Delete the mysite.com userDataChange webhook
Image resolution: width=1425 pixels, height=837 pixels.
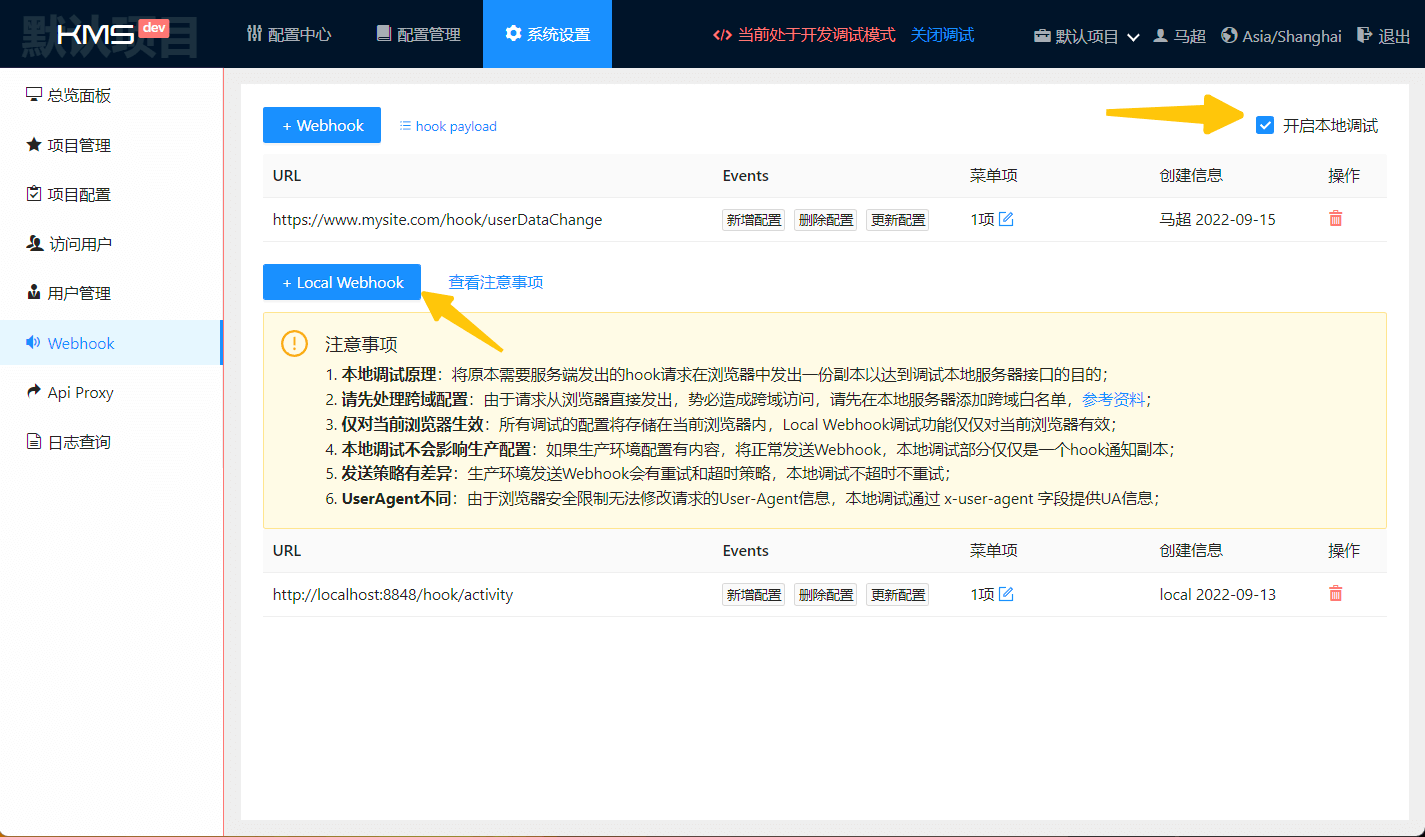[1335, 219]
